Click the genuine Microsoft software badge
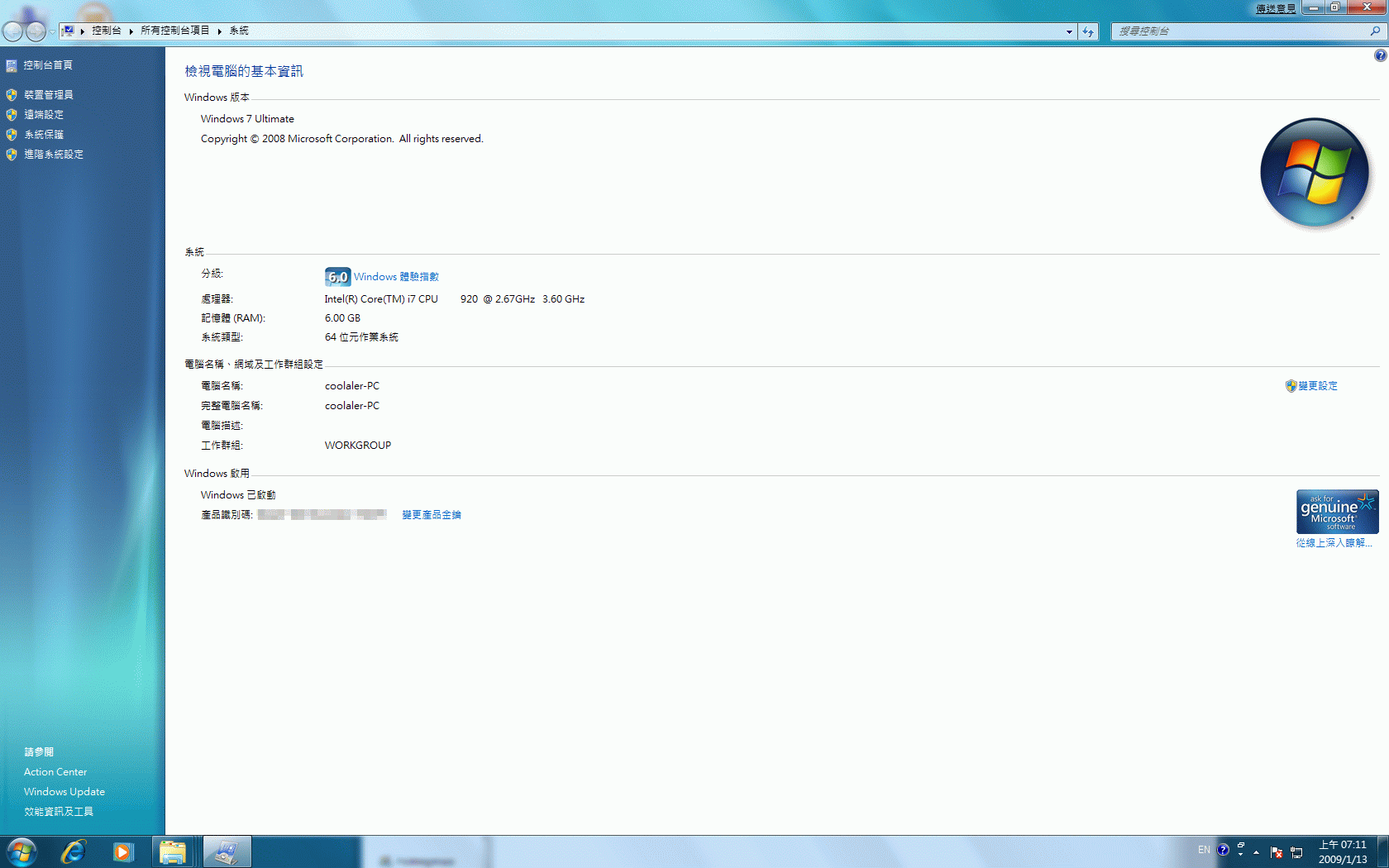This screenshot has height=868, width=1389. point(1337,512)
